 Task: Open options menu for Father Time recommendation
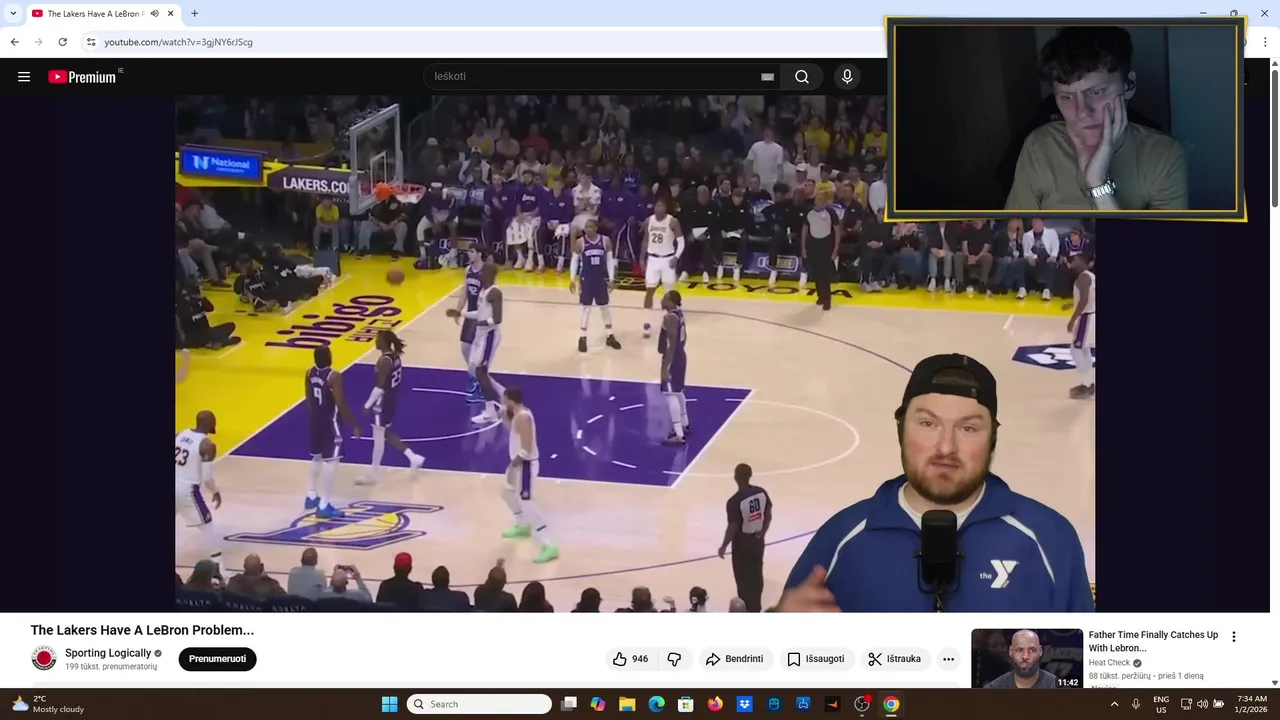point(1233,637)
